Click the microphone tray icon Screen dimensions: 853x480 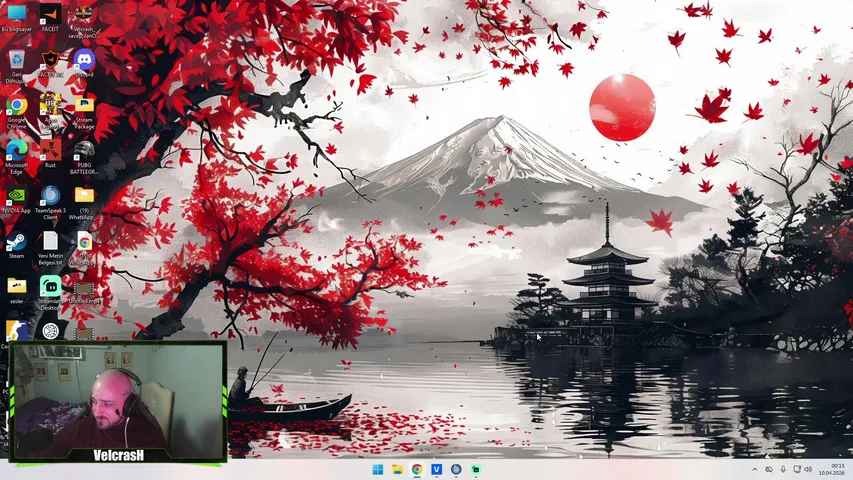pyautogui.click(x=783, y=469)
